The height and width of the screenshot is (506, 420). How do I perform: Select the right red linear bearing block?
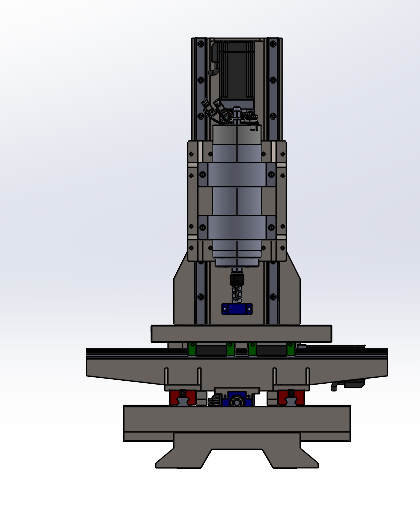(x=291, y=398)
